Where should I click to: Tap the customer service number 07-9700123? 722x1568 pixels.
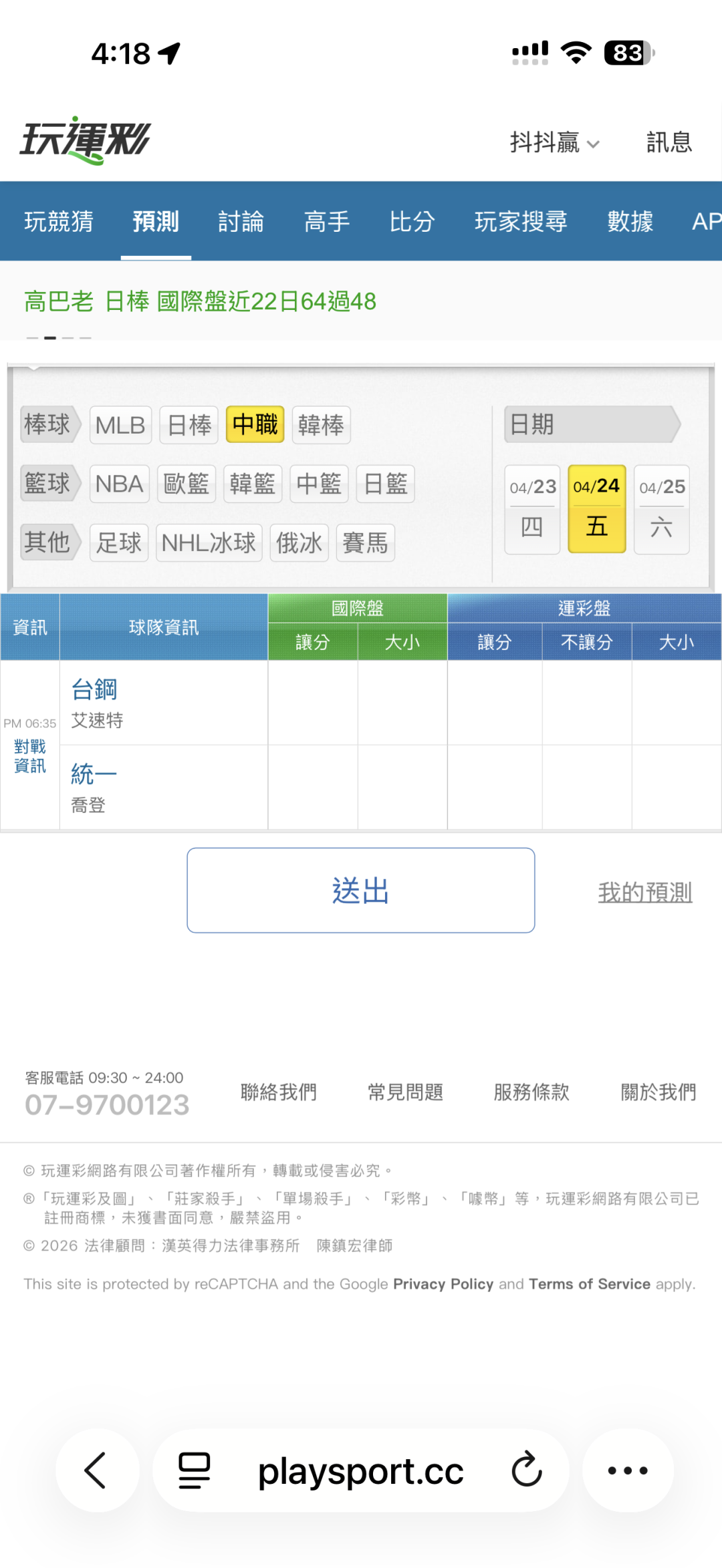coord(107,1105)
